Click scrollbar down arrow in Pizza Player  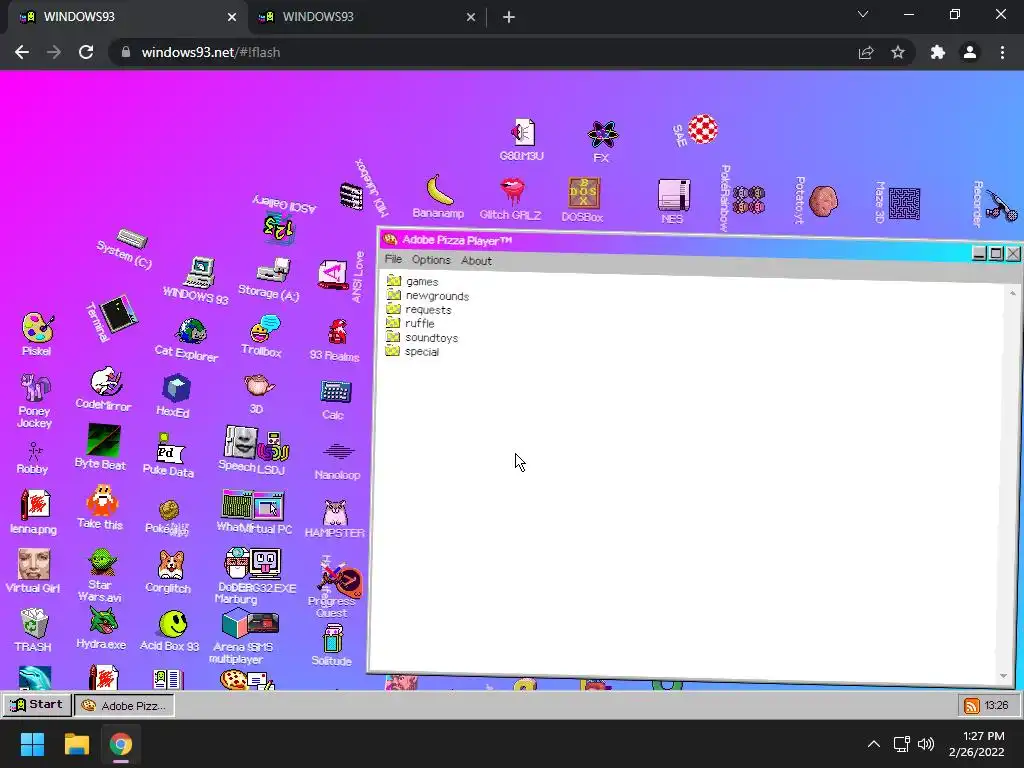[1003, 676]
